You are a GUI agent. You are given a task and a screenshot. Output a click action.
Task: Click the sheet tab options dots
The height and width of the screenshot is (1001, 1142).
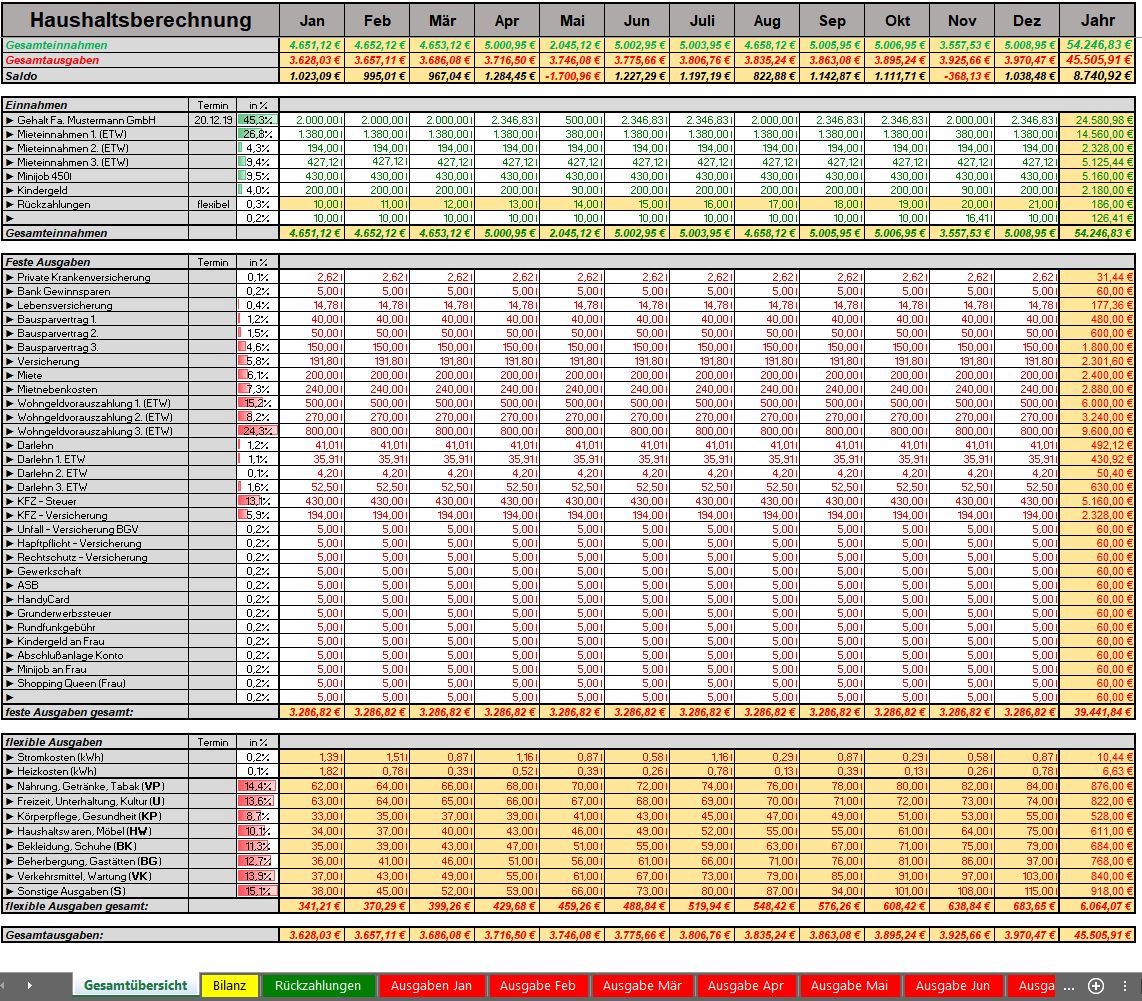(1124, 985)
